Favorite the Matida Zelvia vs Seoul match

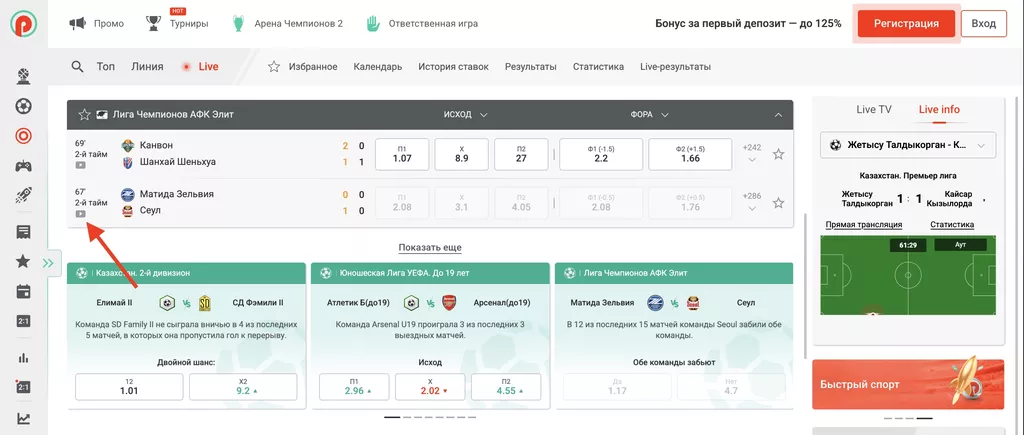778,202
